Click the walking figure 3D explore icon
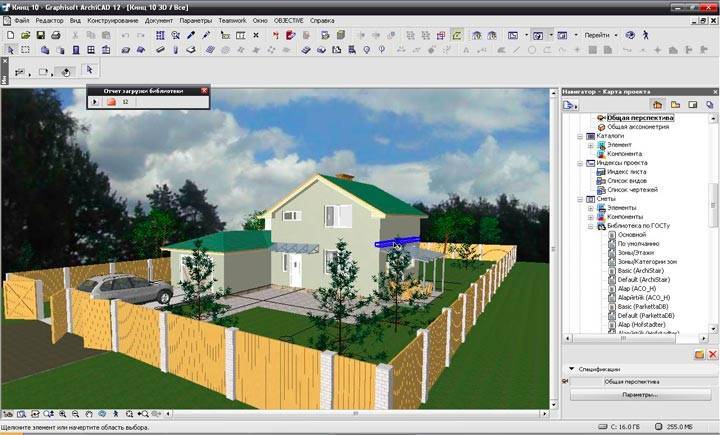 click(645, 35)
